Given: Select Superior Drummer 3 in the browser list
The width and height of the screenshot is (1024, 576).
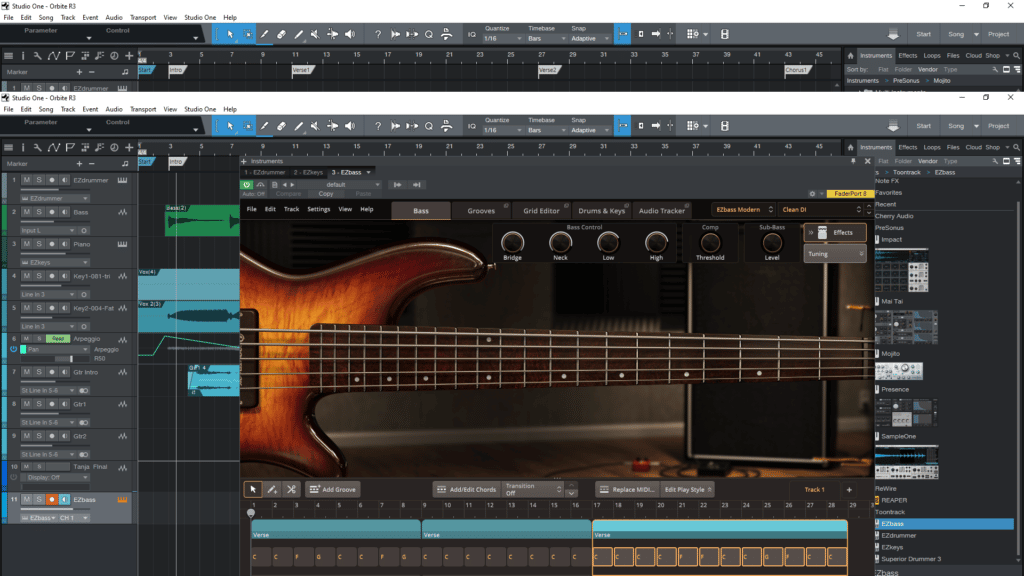Looking at the screenshot, I should click(911, 559).
